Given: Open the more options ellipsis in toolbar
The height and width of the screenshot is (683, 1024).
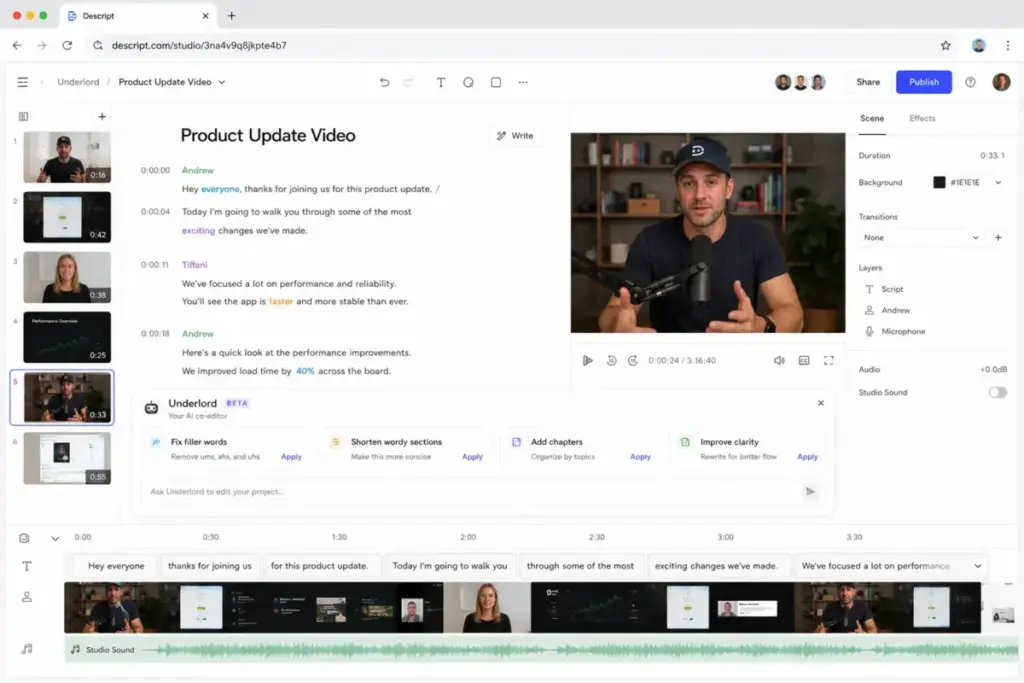Looking at the screenshot, I should point(523,82).
